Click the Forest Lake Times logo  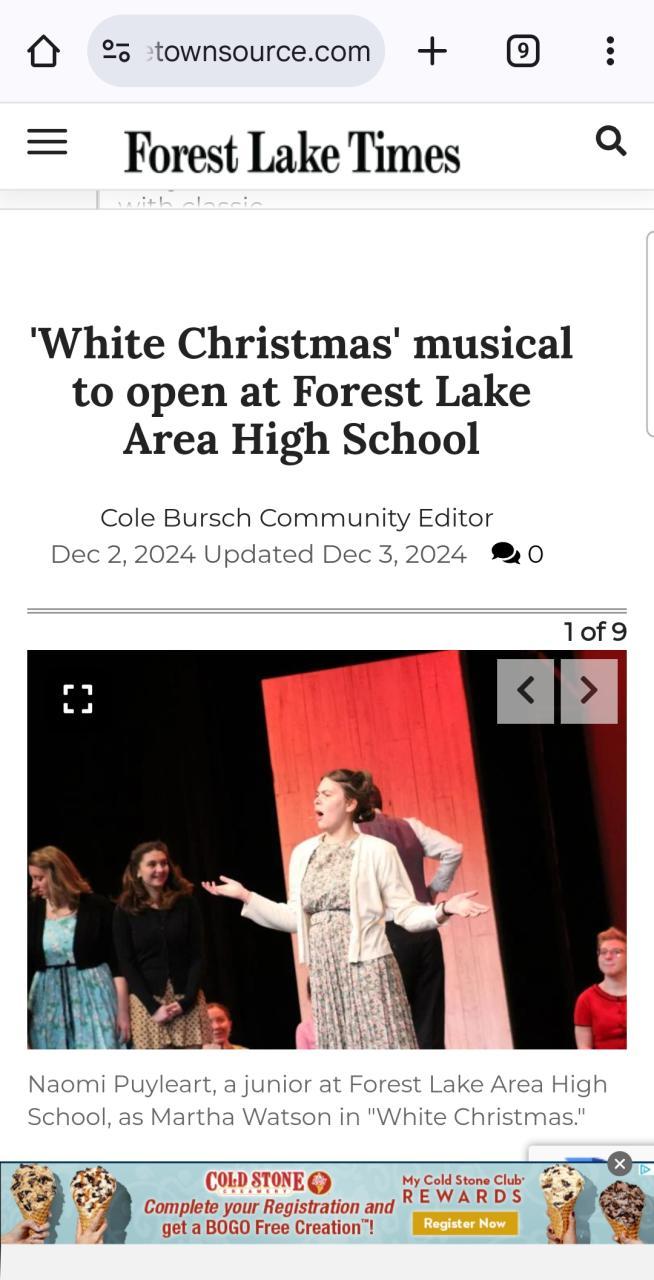tap(292, 152)
